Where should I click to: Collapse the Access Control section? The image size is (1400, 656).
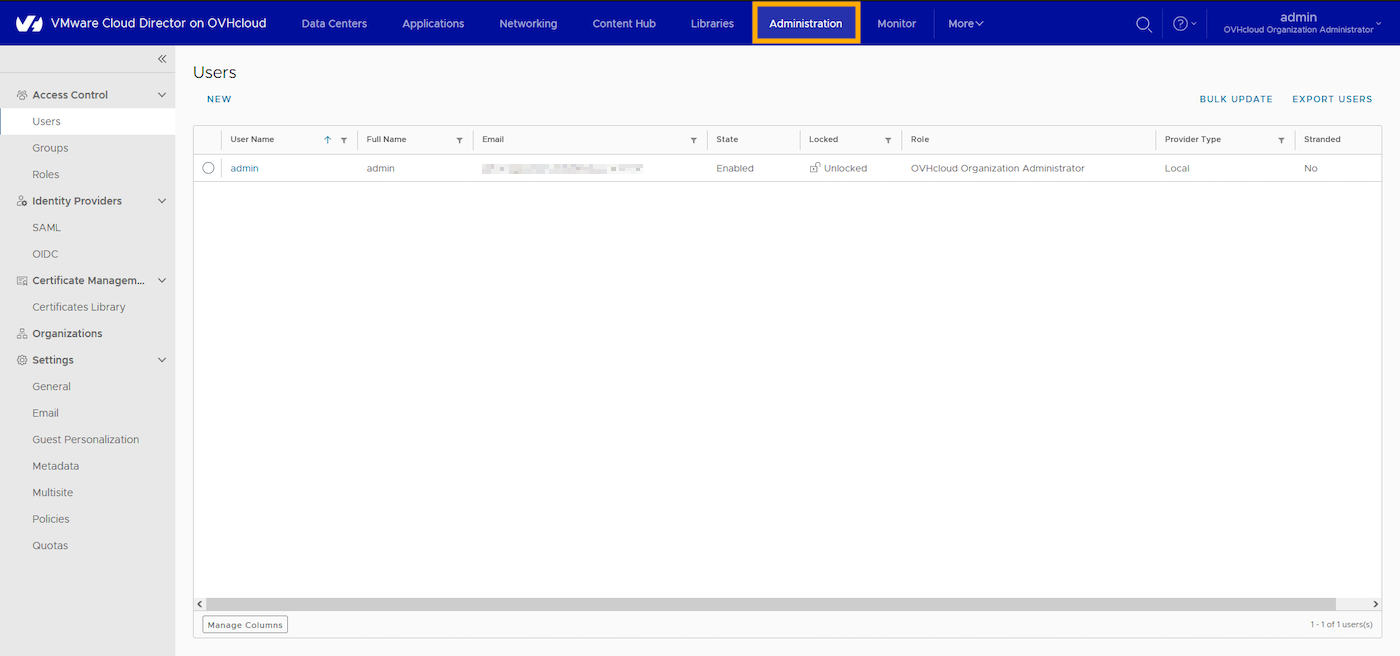(x=162, y=95)
